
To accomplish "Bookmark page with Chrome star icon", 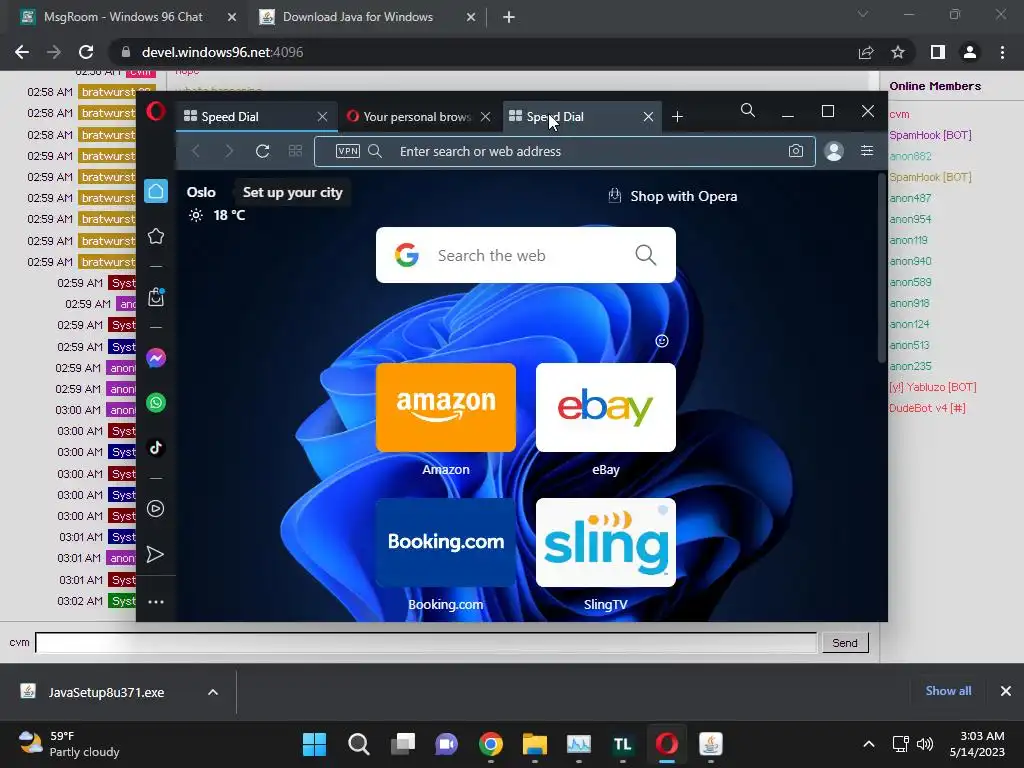I will [x=898, y=52].
